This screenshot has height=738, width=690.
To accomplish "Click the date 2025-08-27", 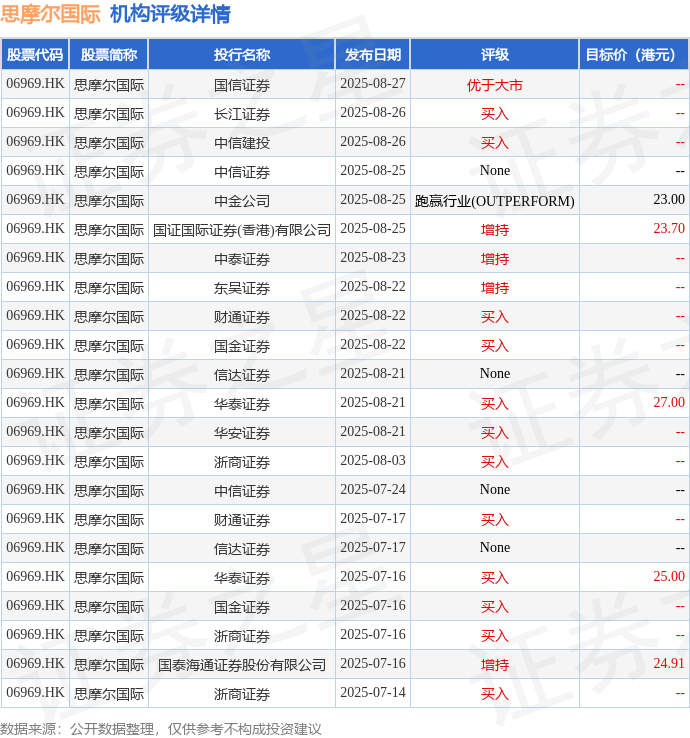I will 373,84.
